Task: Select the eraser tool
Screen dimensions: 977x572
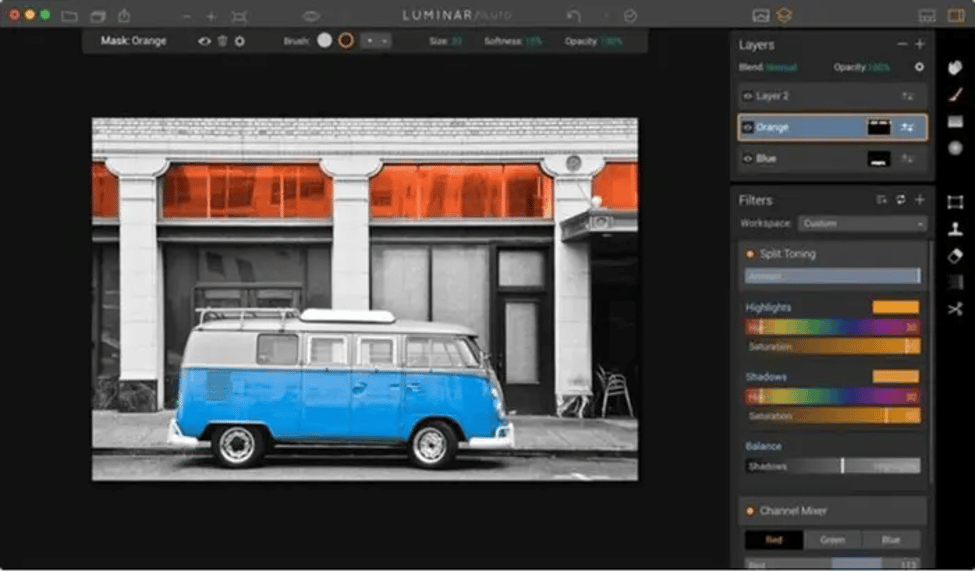Action: pyautogui.click(x=955, y=255)
